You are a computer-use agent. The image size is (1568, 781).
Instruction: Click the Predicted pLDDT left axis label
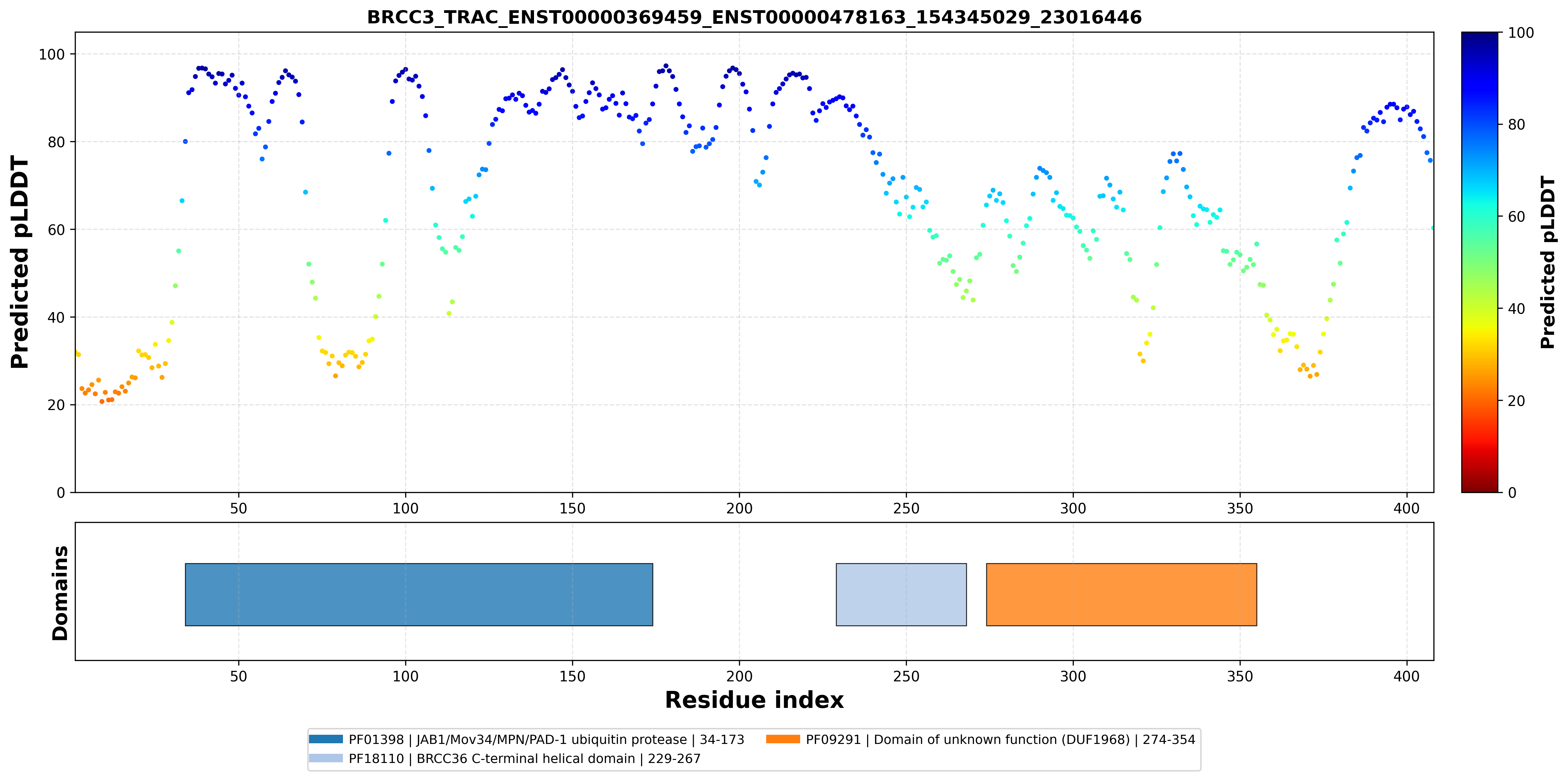pos(19,262)
